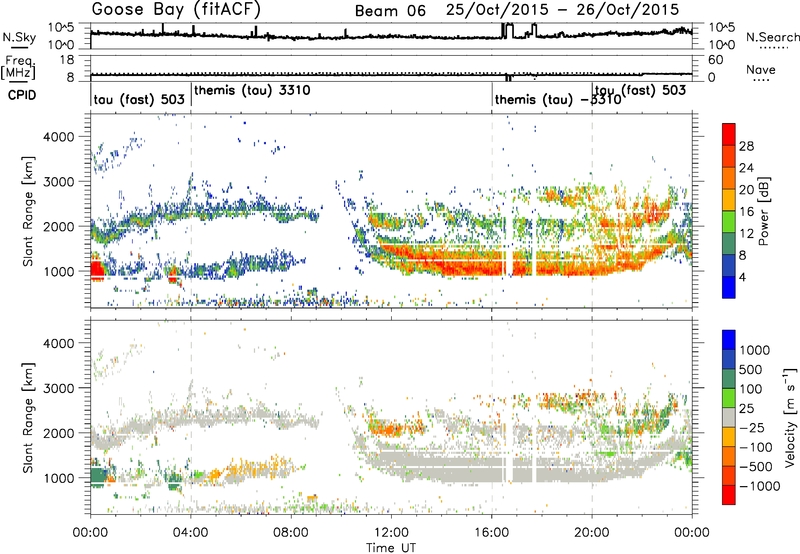Click the '1000' tick on Velocity colorbar
The height and width of the screenshot is (554, 800).
(x=755, y=350)
